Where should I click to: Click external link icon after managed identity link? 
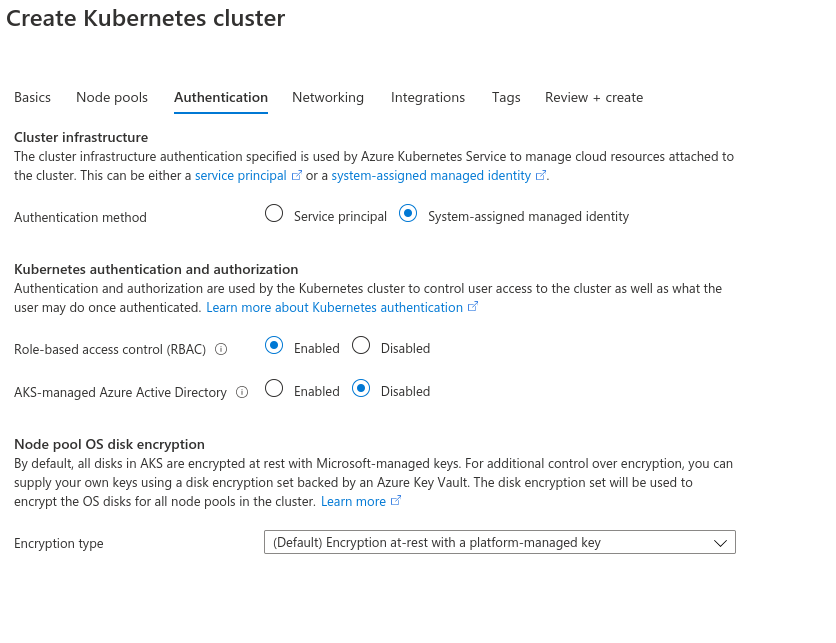(x=541, y=175)
